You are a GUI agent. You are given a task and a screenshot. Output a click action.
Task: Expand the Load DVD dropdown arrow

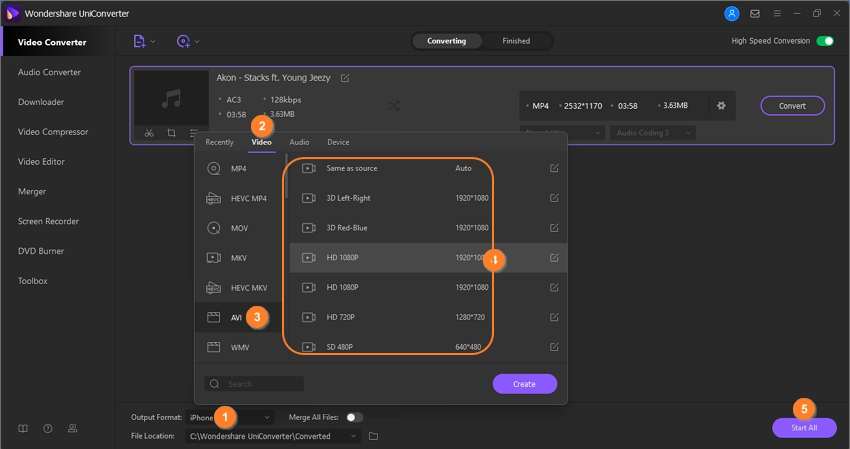click(197, 42)
